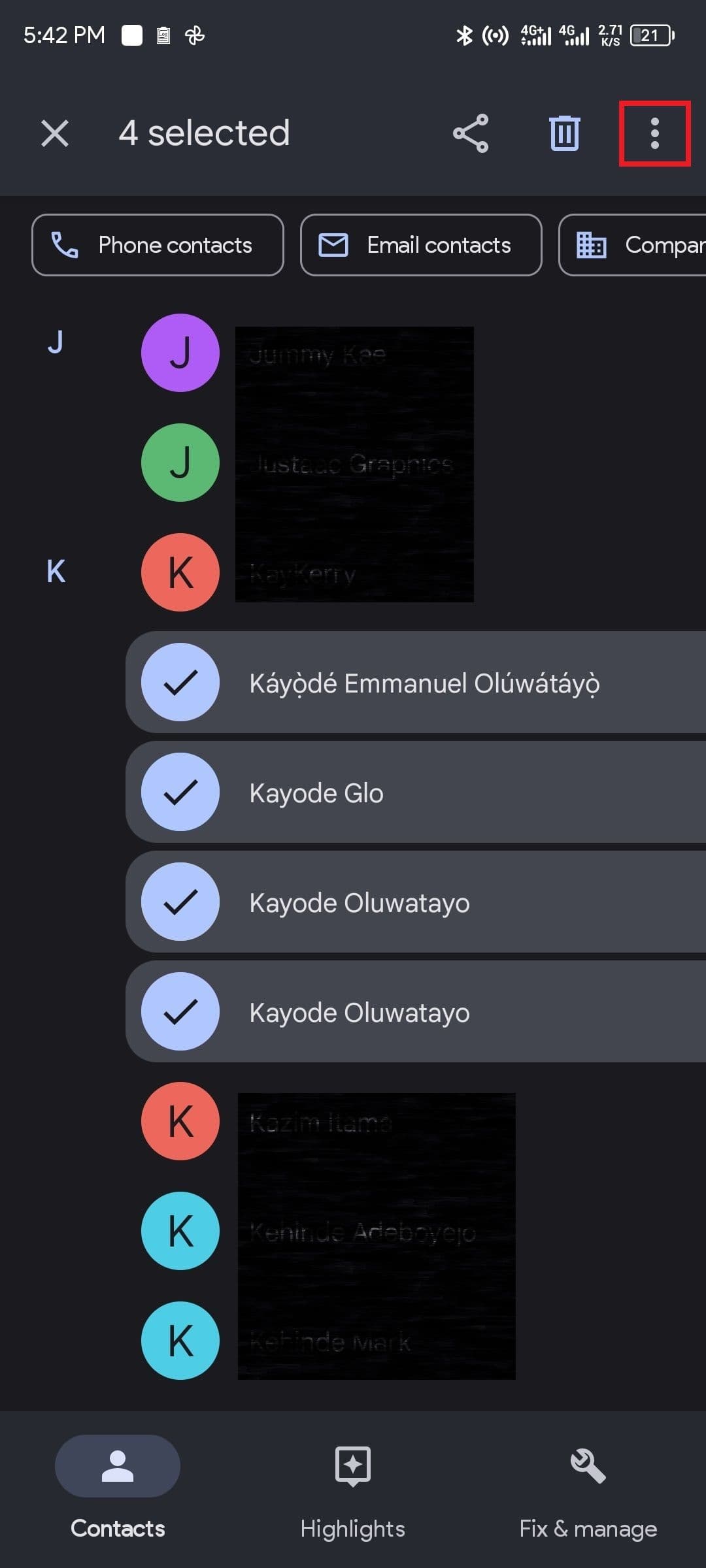Viewport: 706px width, 1568px height.
Task: Tap the Bluetooth status bar icon
Action: tap(464, 35)
